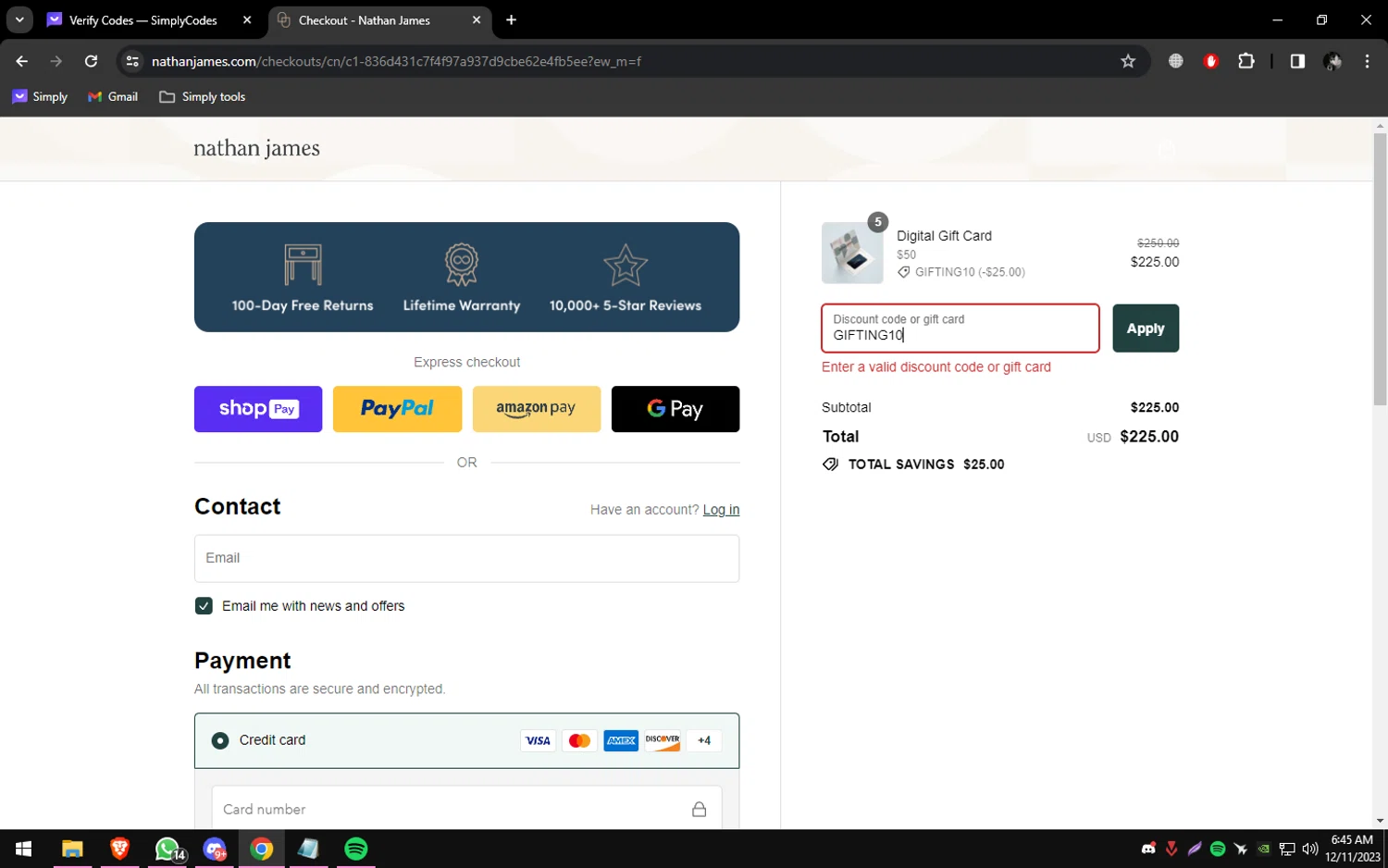Click the lock icon in Card number field
The height and width of the screenshot is (868, 1388).
click(700, 810)
